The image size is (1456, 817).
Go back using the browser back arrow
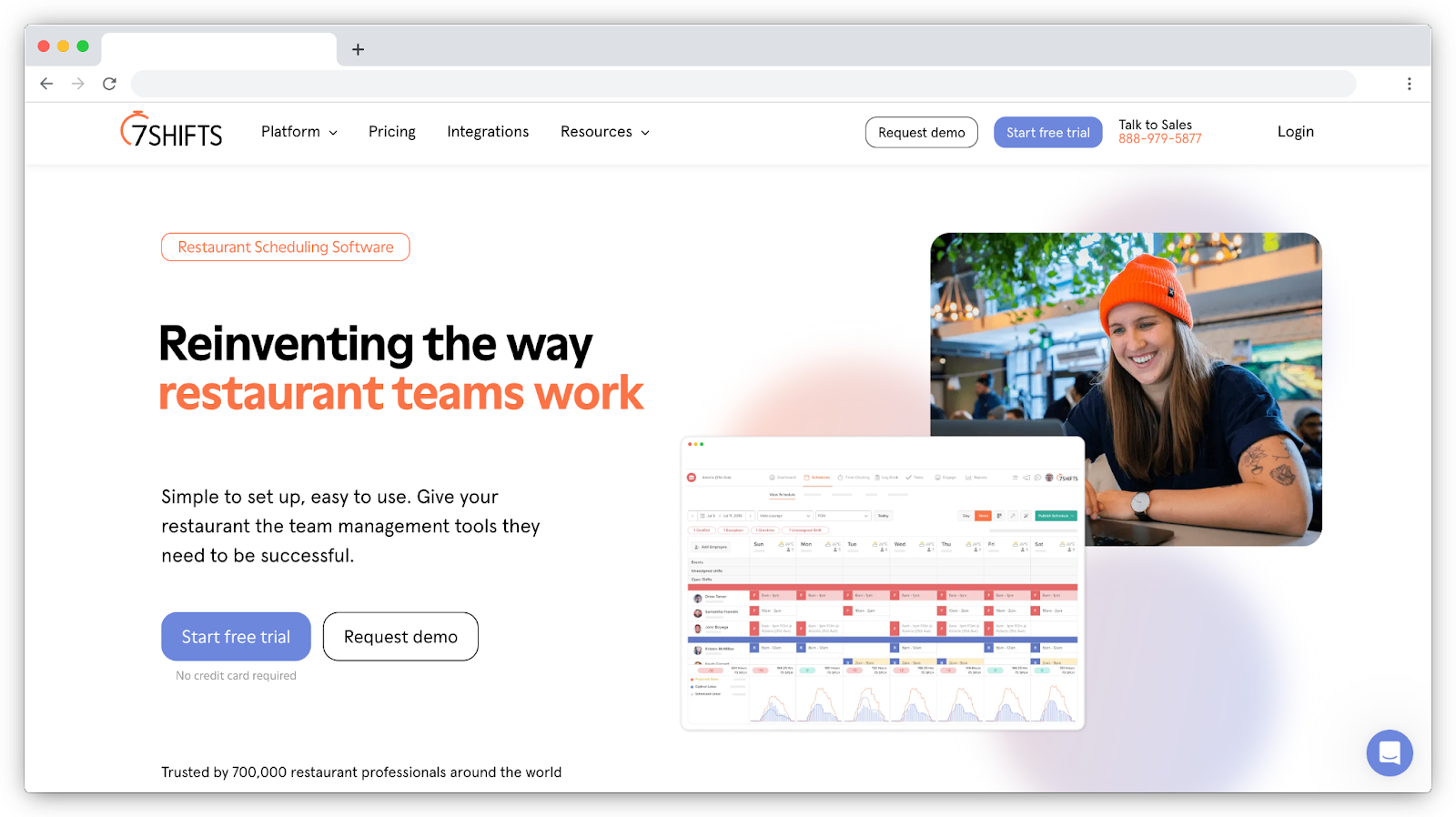pos(46,84)
